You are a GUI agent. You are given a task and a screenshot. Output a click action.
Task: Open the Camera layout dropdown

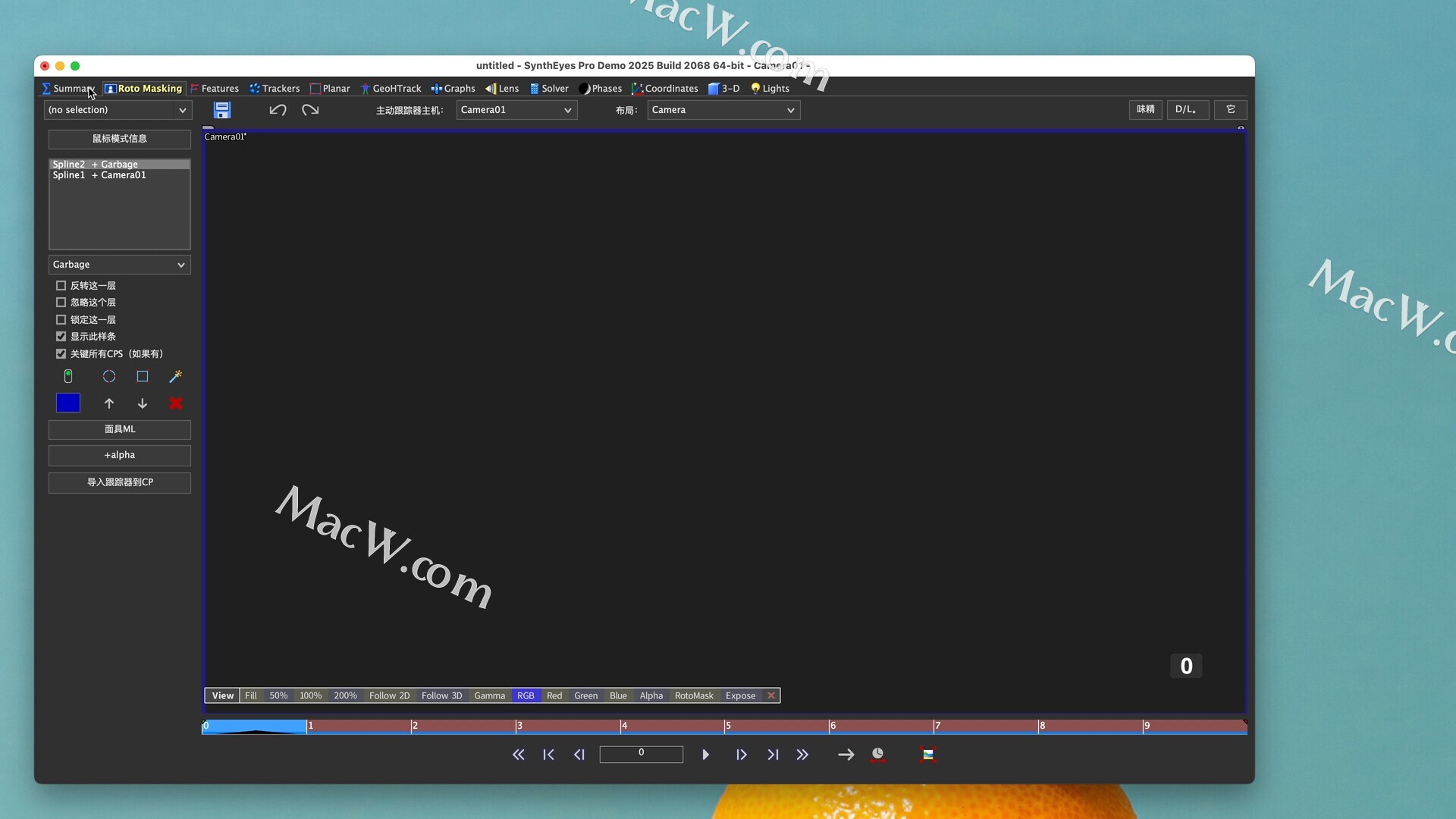724,110
